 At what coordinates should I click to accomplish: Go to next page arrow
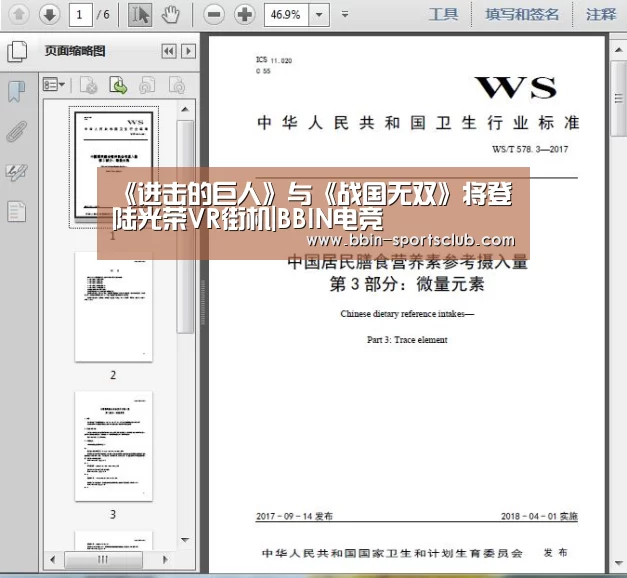[50, 14]
